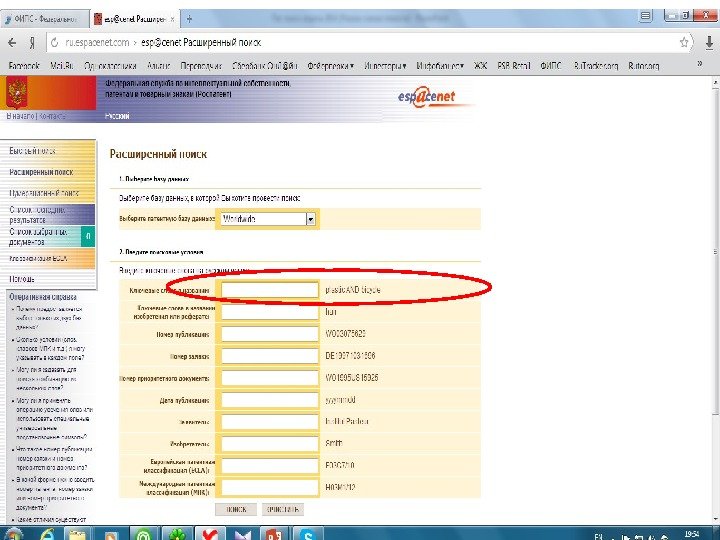
Task: Open the PSB Retail bookmark
Action: pos(514,66)
